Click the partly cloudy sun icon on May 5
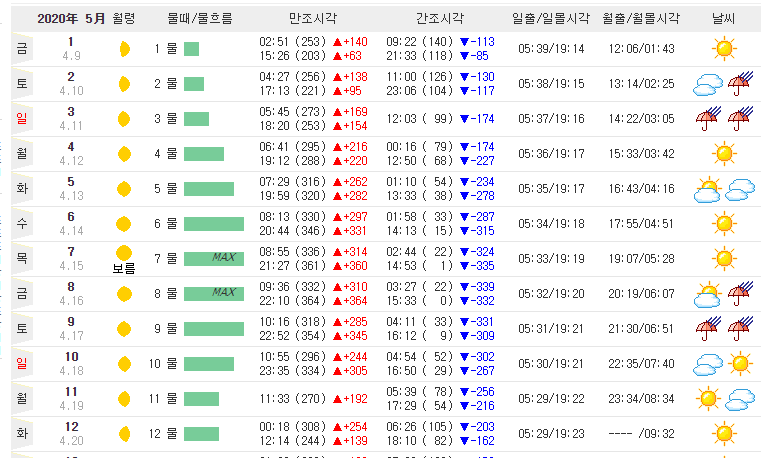Image resolution: width=766 pixels, height=458 pixels. 707,189
